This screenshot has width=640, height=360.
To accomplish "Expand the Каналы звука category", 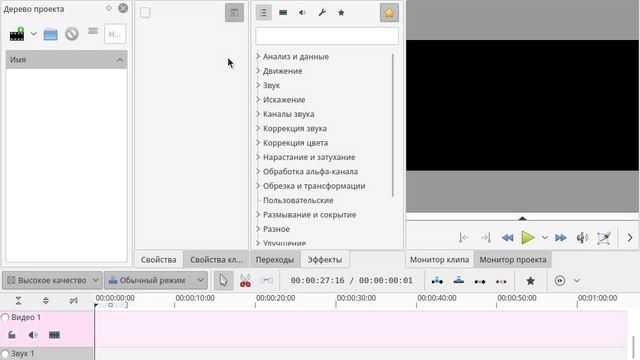I will (258, 114).
